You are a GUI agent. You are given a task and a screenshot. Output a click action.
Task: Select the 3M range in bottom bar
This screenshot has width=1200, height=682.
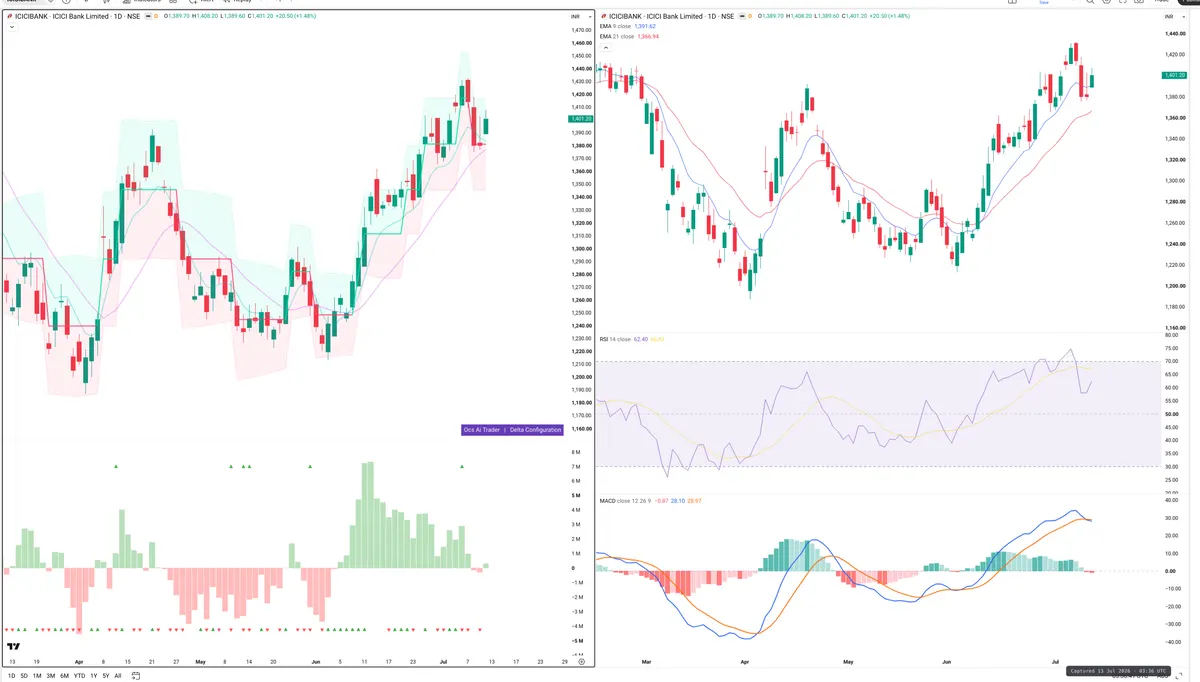(x=51, y=676)
